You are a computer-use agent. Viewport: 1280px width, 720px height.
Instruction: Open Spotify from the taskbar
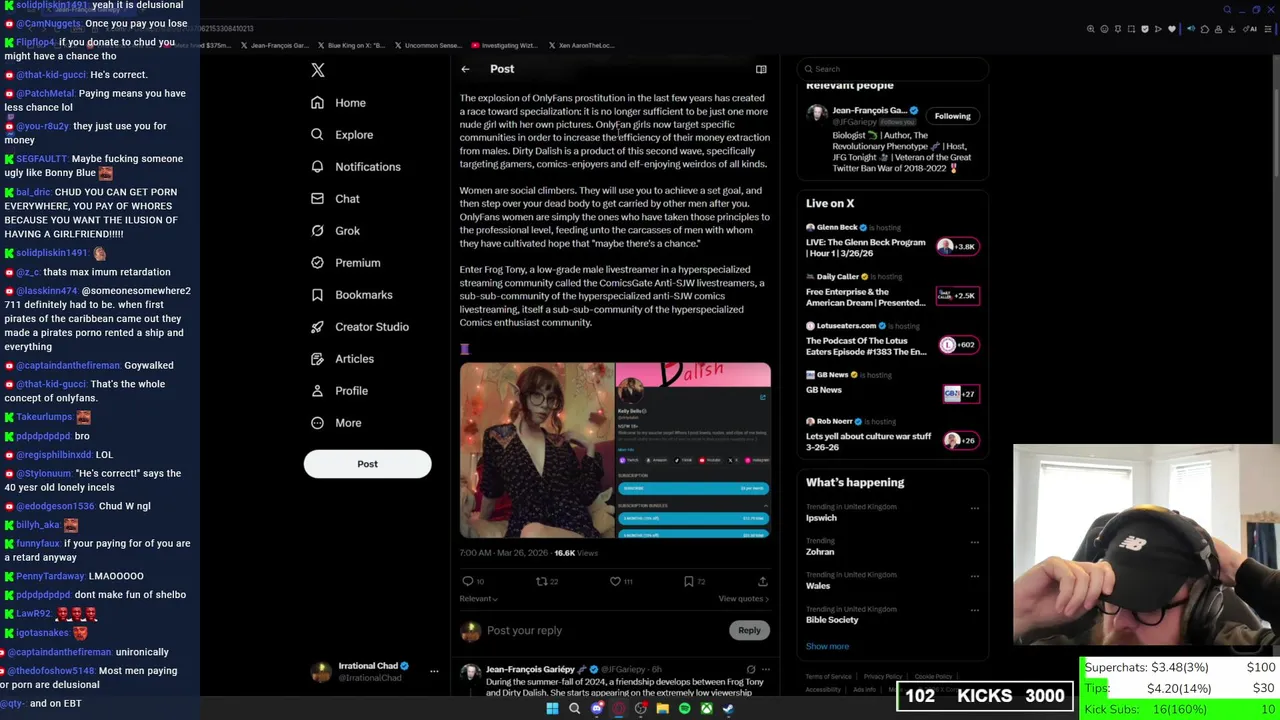(x=684, y=709)
